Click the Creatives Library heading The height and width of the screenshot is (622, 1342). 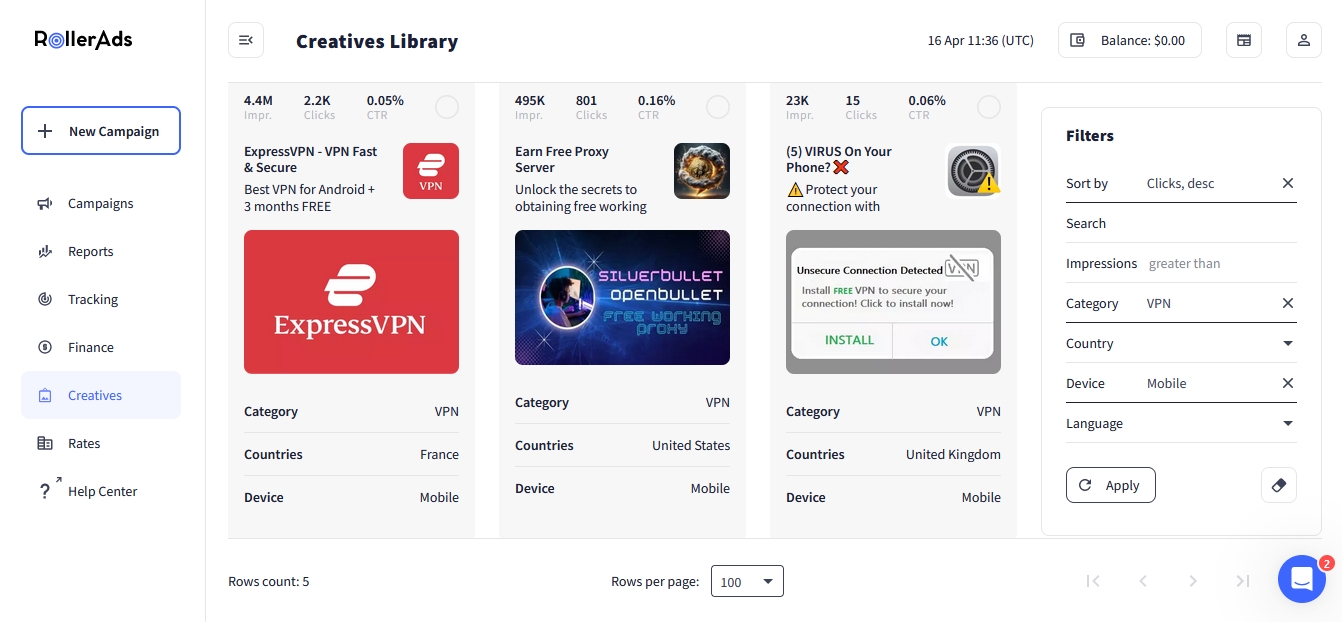pyautogui.click(x=377, y=41)
